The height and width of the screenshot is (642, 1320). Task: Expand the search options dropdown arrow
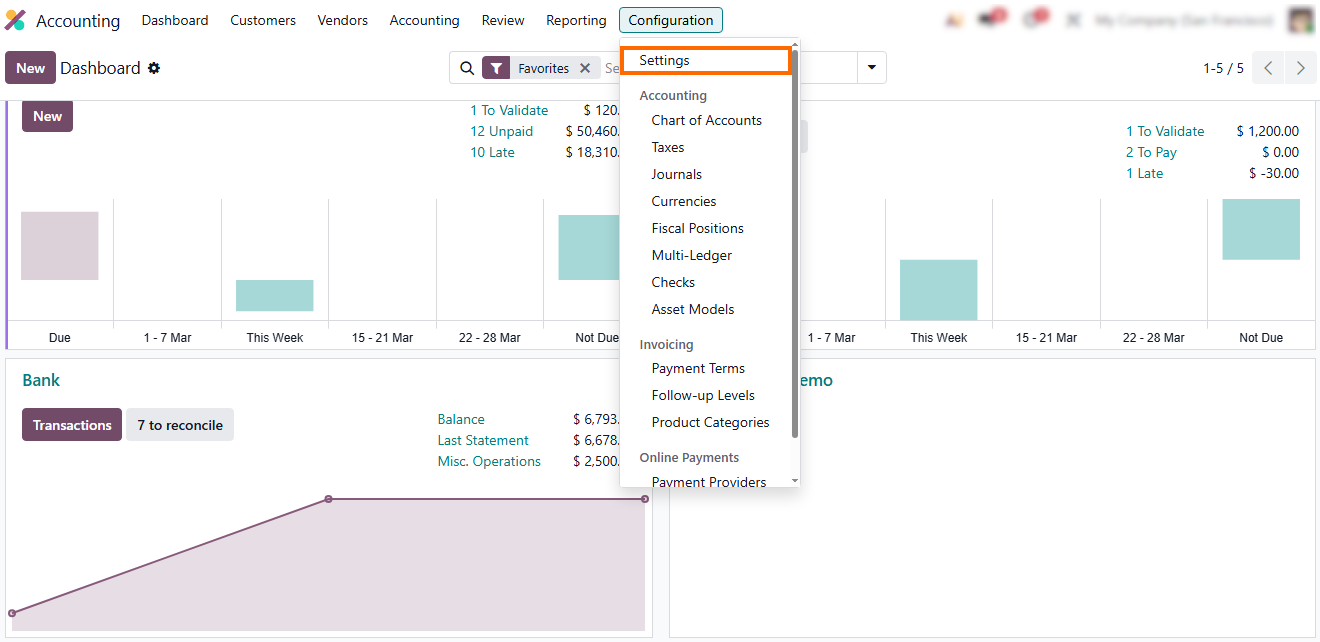point(871,68)
